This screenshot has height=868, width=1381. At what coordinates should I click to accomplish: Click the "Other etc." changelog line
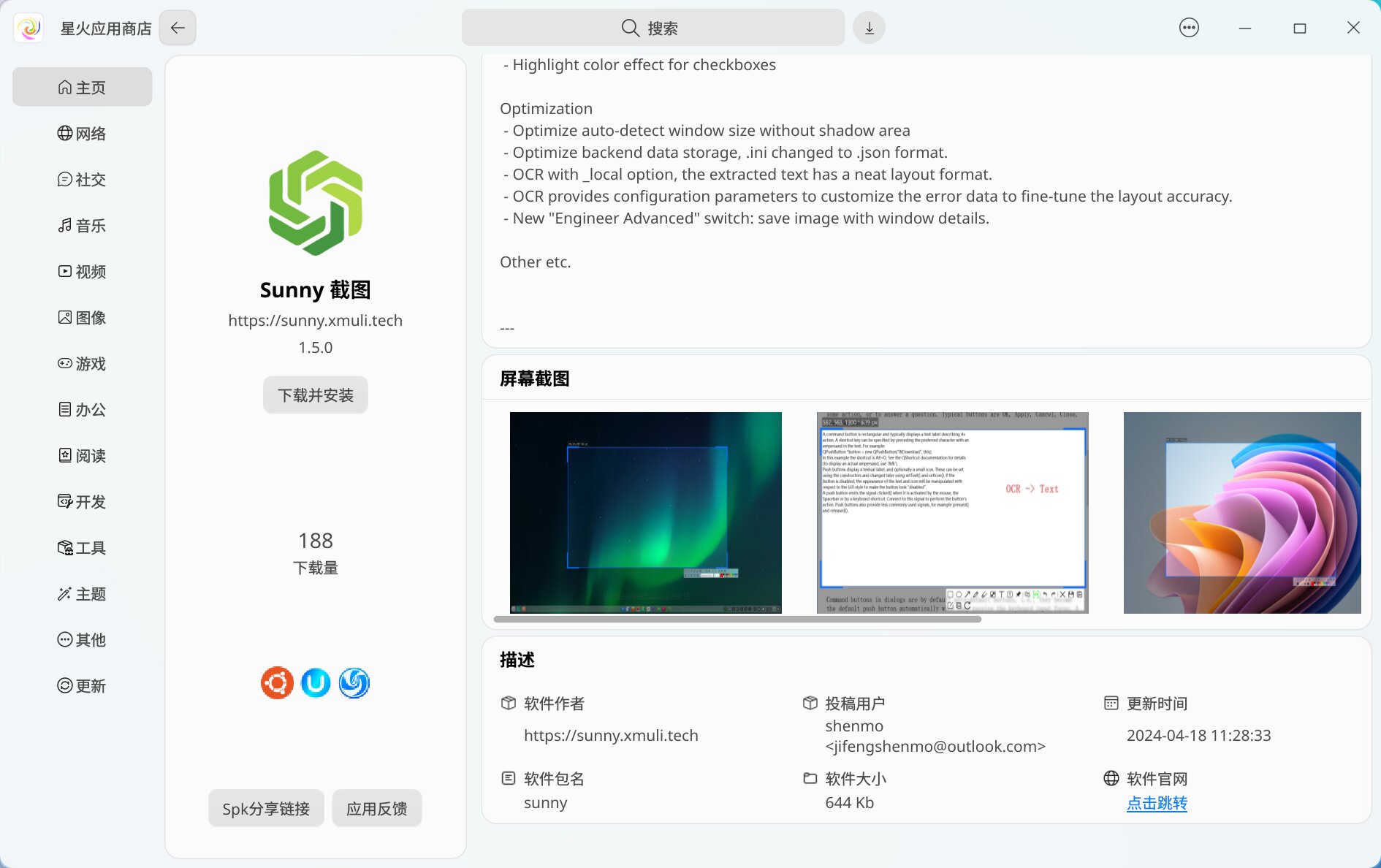click(x=536, y=262)
